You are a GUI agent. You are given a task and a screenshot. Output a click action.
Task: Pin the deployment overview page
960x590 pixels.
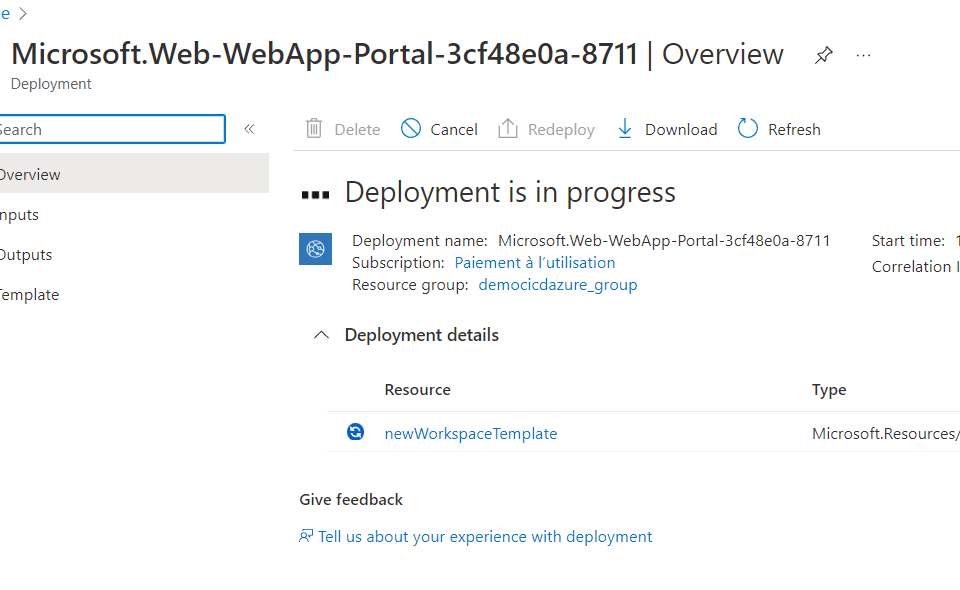823,55
